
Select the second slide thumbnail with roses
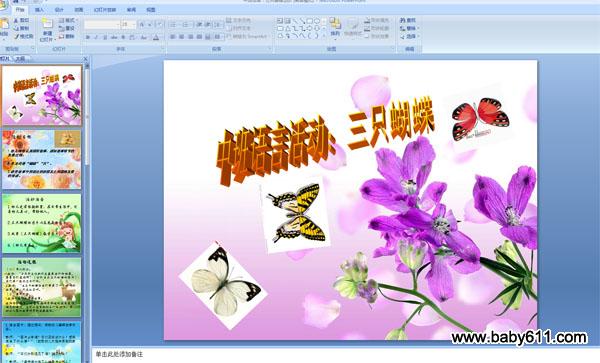[x=42, y=159]
